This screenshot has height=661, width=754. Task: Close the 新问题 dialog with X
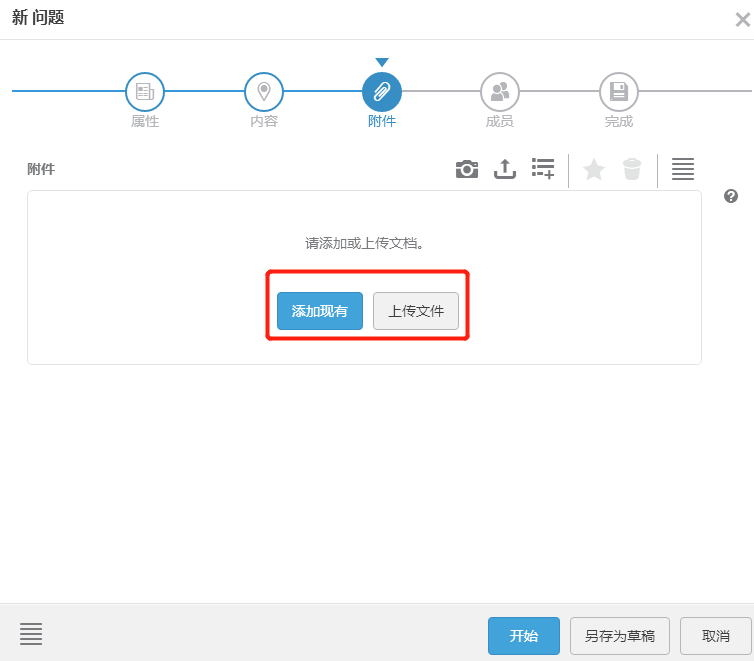pos(742,19)
